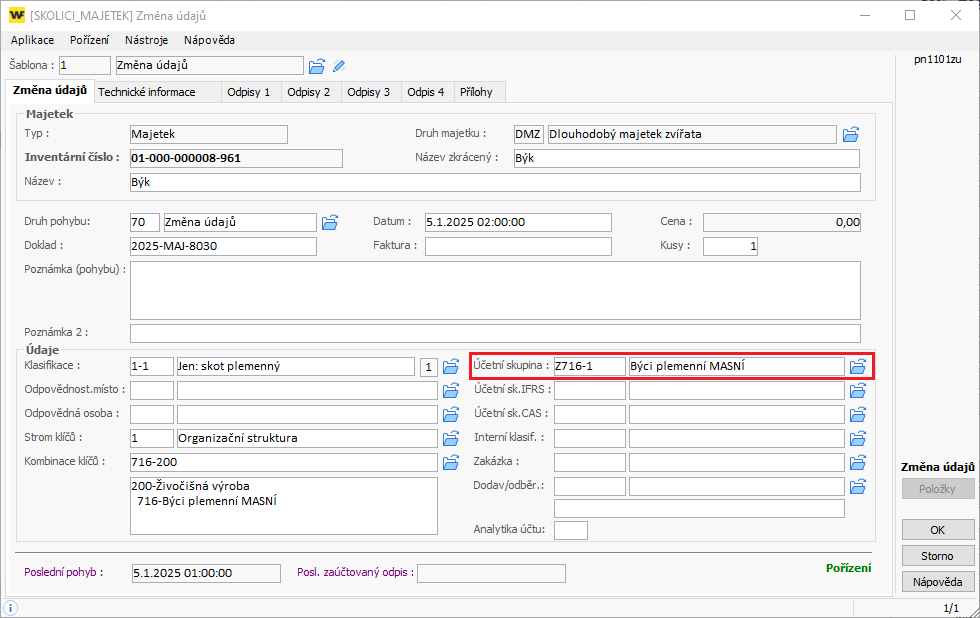Click into the Poznámka (pohybu) text area
The width and height of the screenshot is (980, 618).
[x=495, y=289]
